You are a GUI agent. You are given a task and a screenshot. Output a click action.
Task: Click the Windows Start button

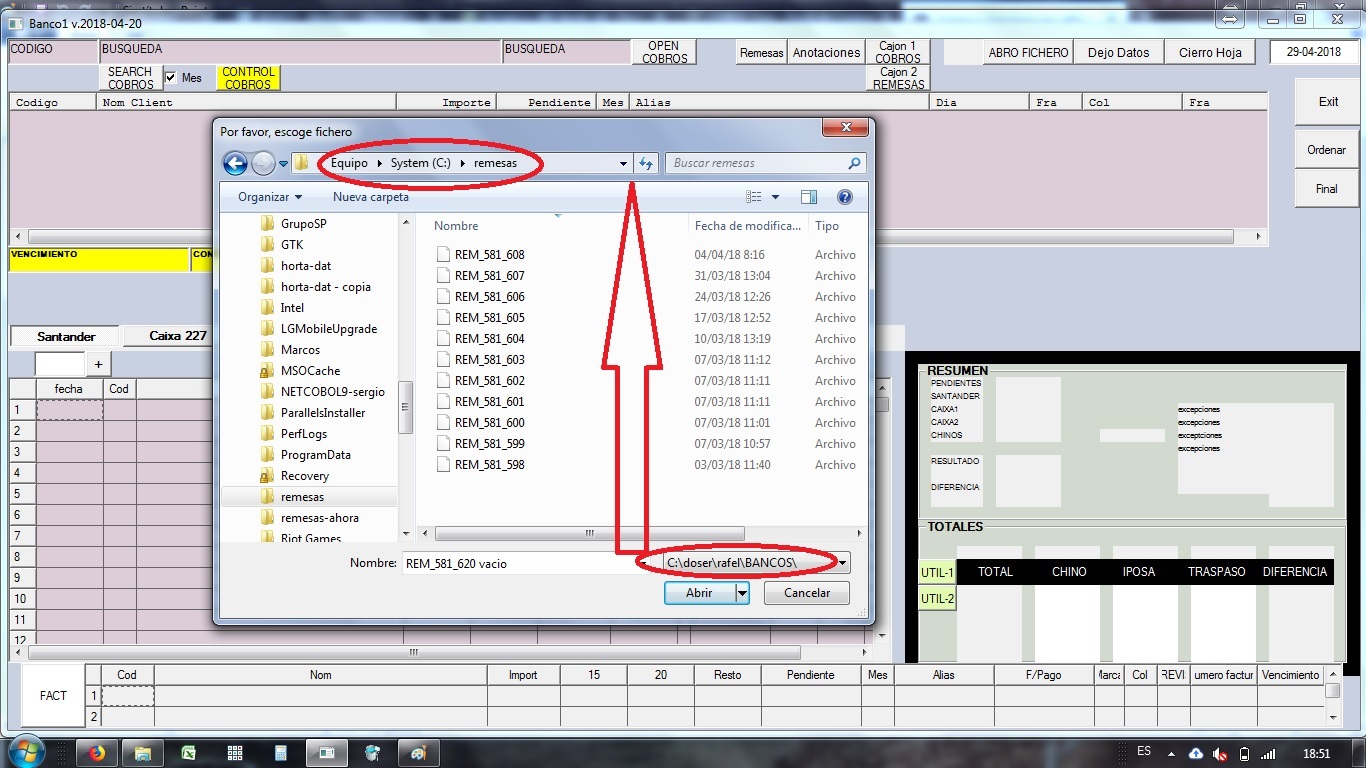[27, 752]
